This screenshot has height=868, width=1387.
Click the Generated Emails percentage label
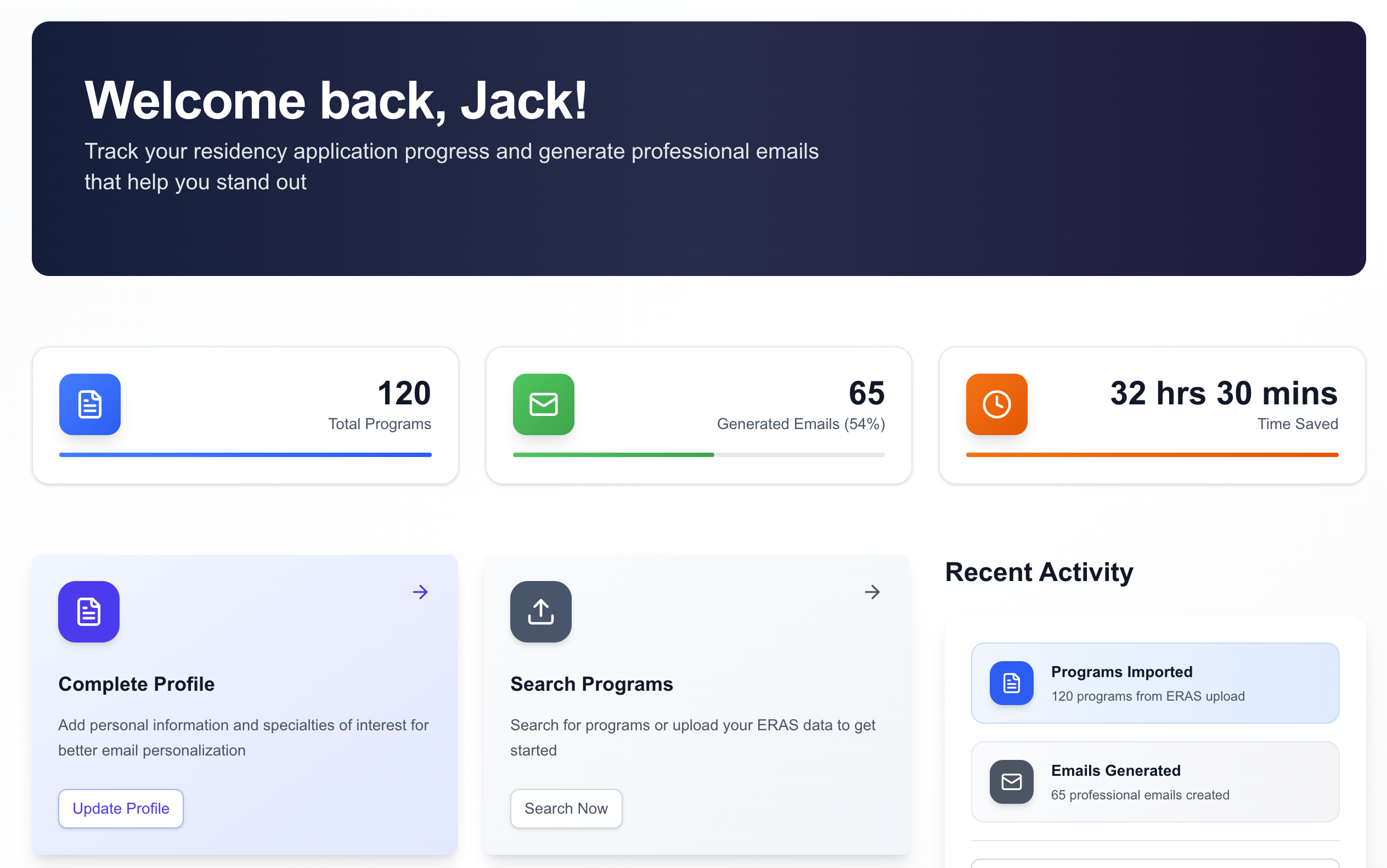[800, 424]
